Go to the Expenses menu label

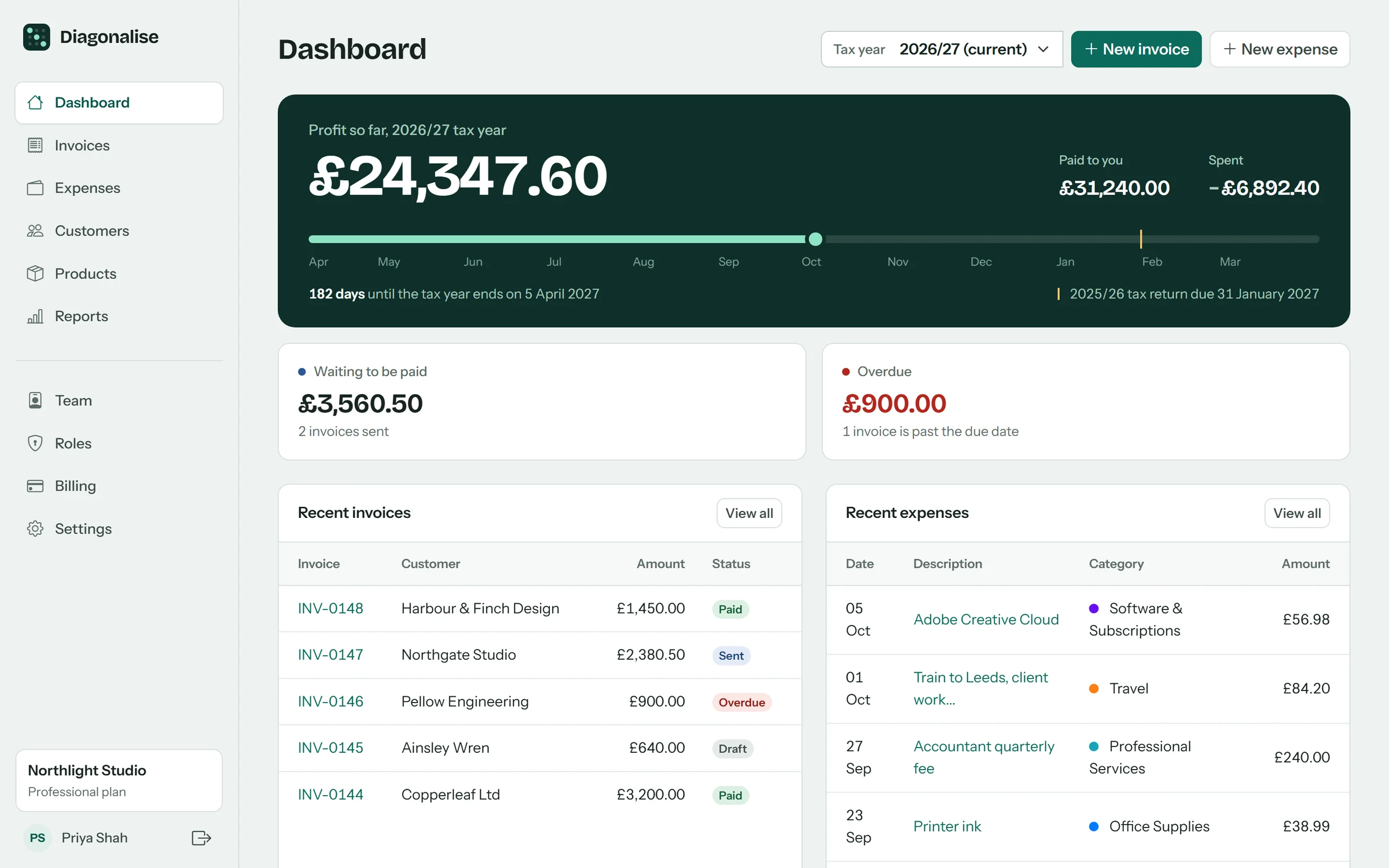tap(87, 188)
